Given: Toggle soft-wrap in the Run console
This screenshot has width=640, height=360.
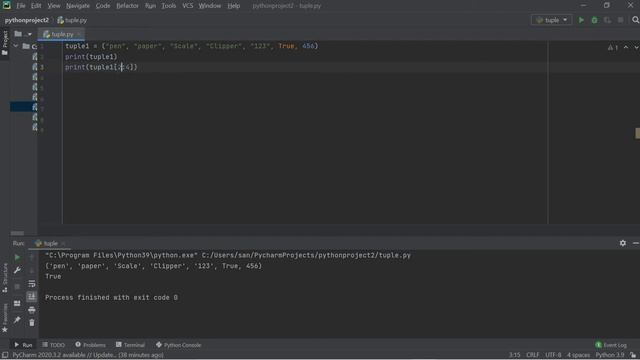Looking at the screenshot, I should pos(31,284).
